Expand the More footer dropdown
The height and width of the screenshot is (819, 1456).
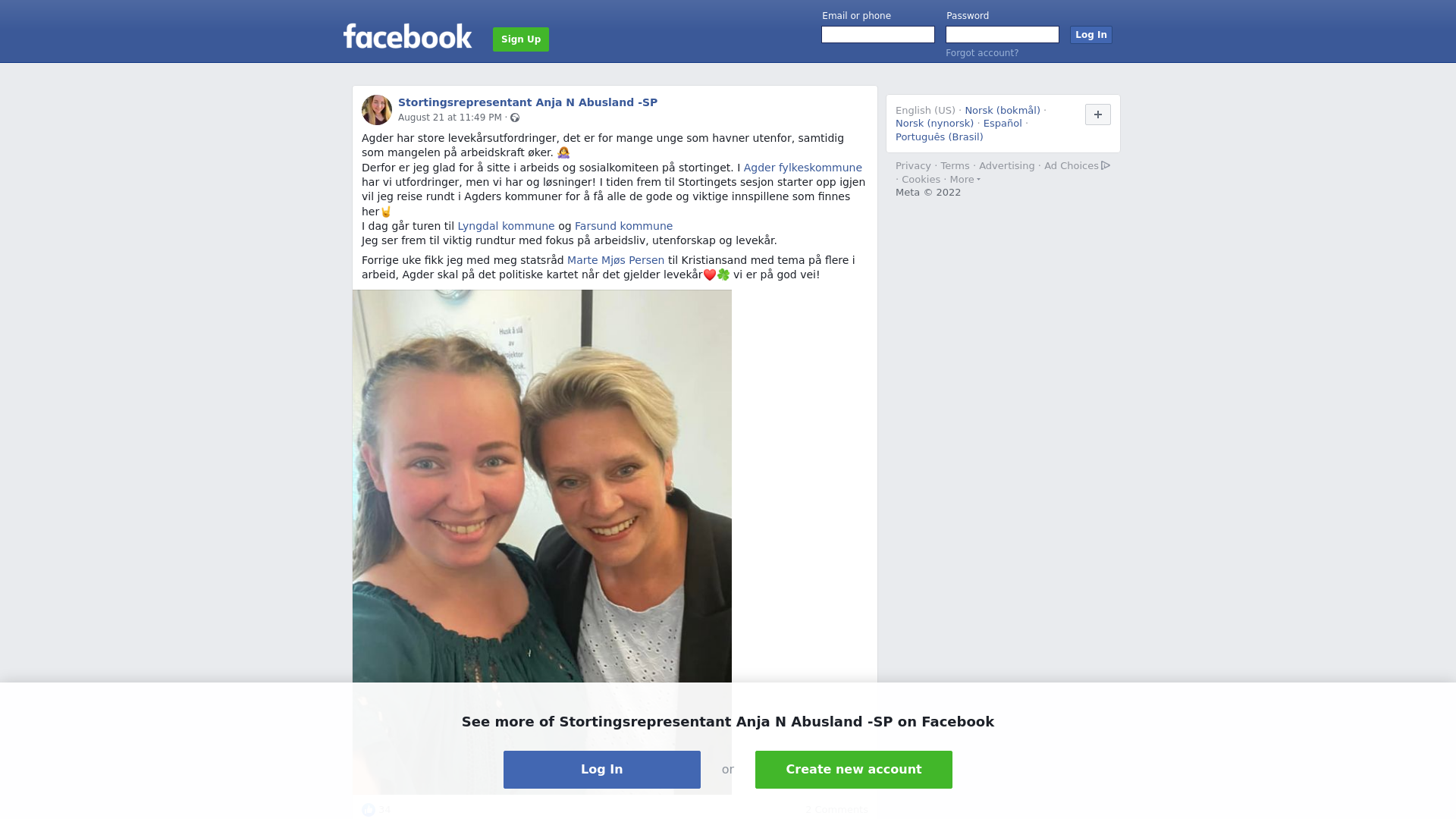coord(965,180)
